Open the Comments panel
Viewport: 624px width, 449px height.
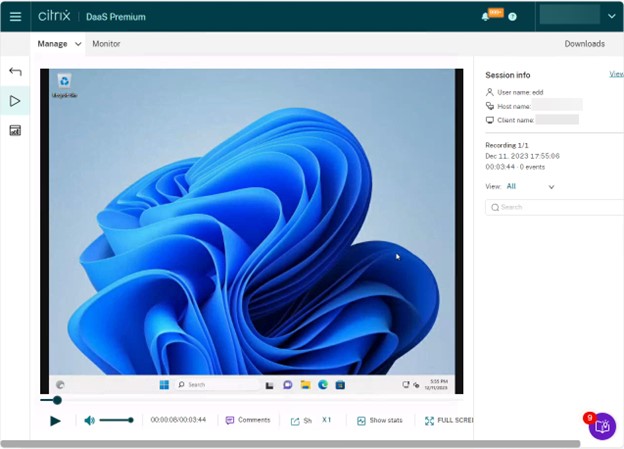click(248, 420)
